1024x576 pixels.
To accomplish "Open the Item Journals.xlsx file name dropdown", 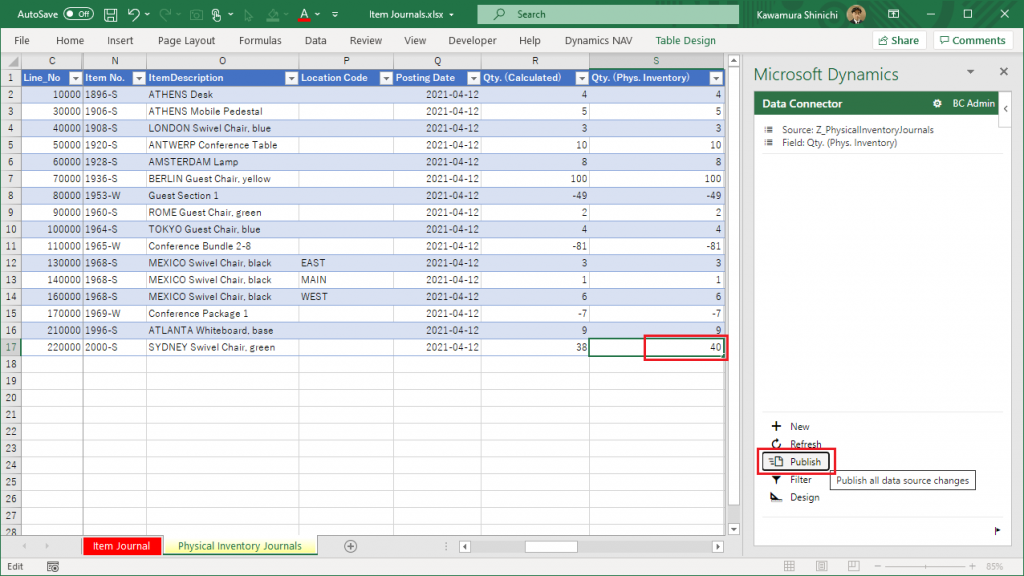I will [x=451, y=14].
